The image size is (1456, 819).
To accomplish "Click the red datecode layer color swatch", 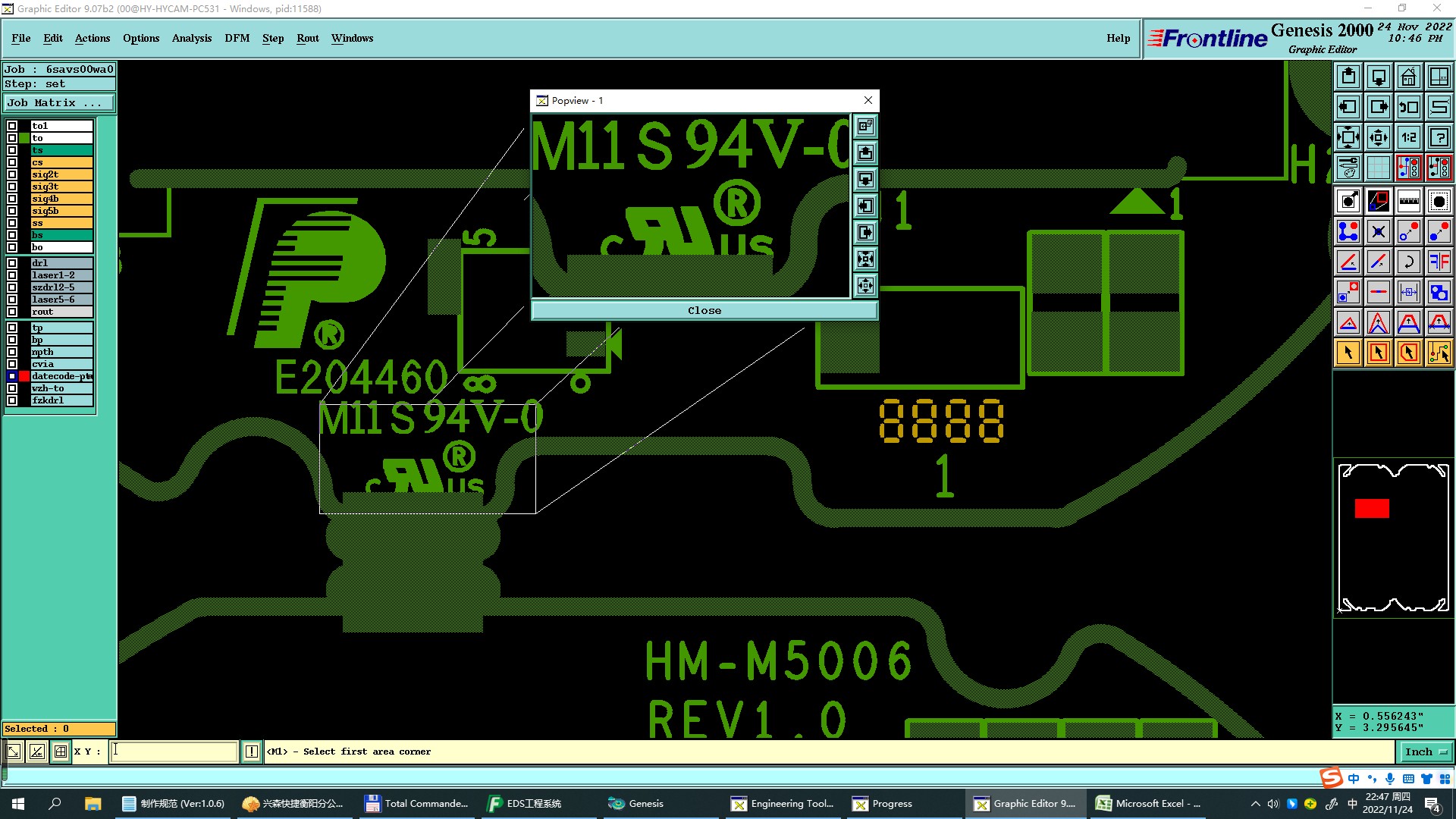I will pos(24,376).
